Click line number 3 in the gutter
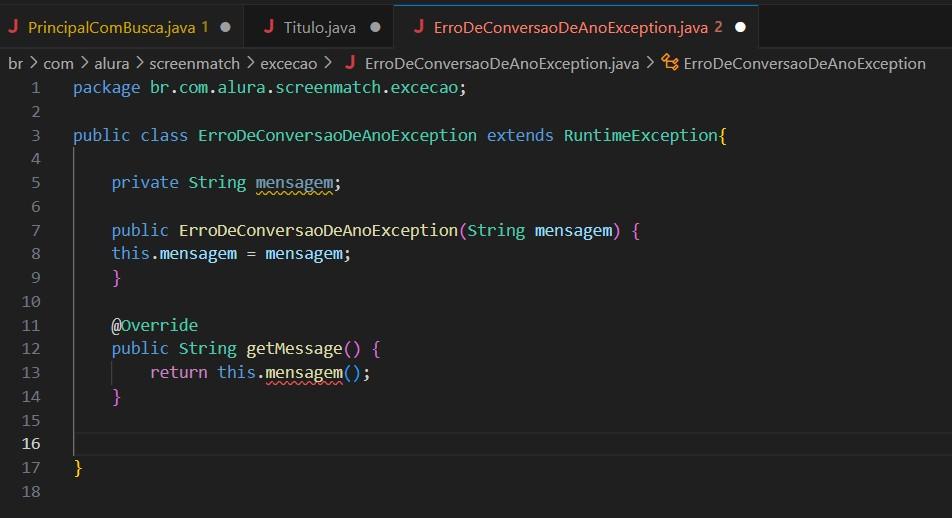This screenshot has height=518, width=952. (x=36, y=135)
